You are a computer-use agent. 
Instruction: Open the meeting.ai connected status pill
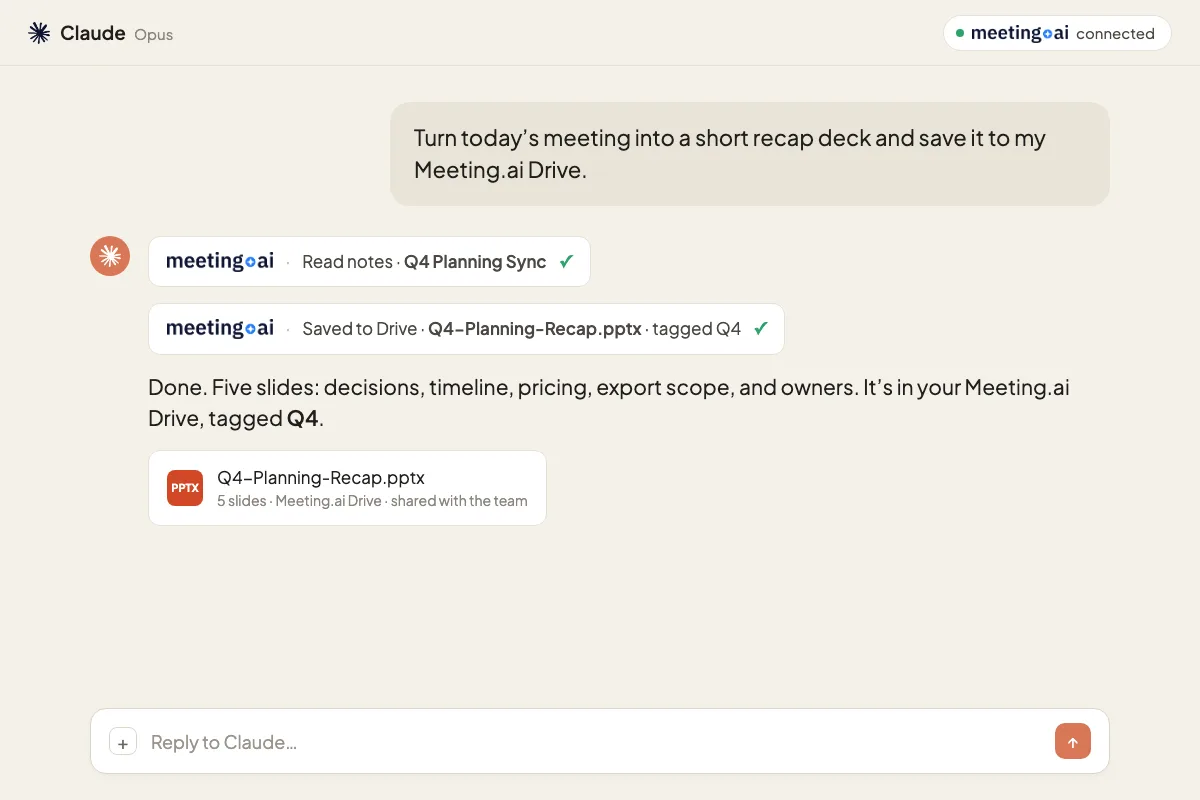(x=1057, y=33)
